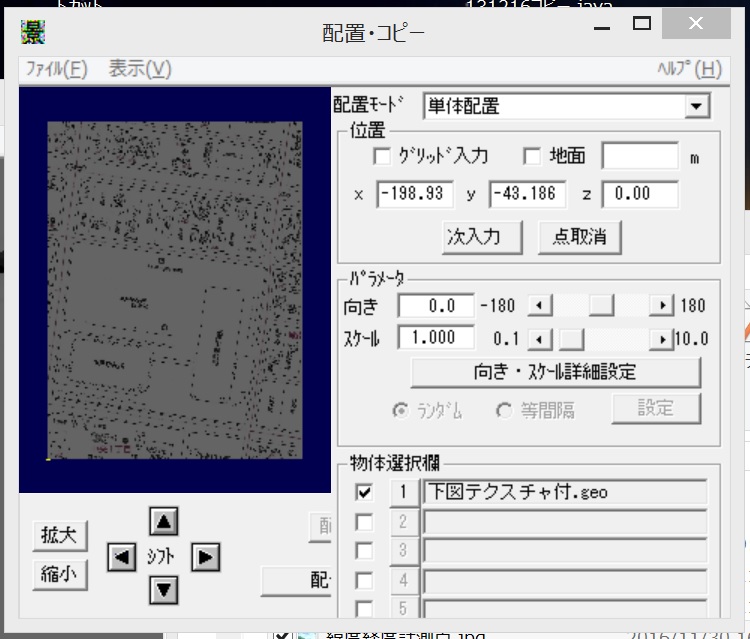Viewport: 750px width, 639px height.
Task: Open the 表示(V) menu
Action: tap(140, 69)
